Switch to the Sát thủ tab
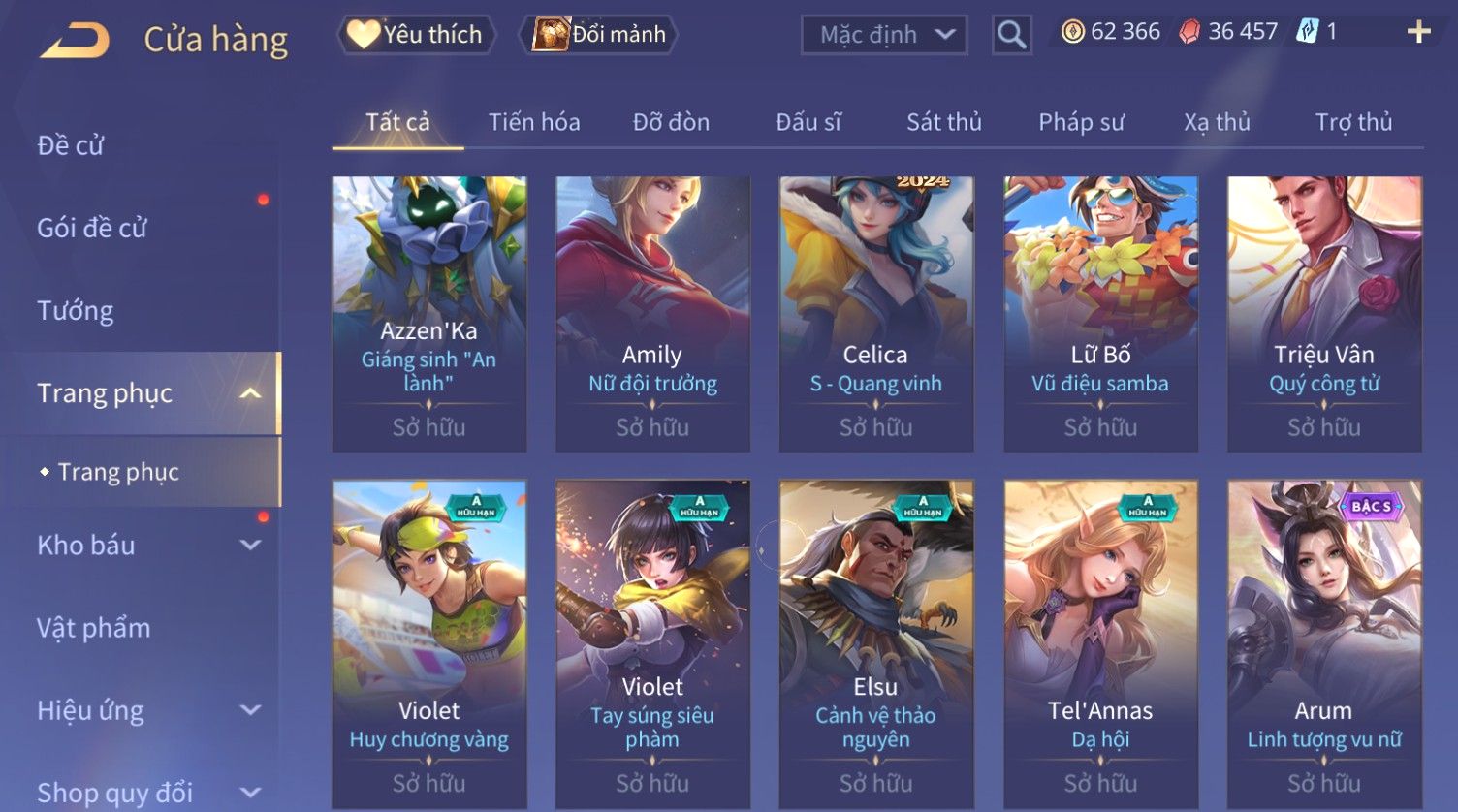 [943, 122]
